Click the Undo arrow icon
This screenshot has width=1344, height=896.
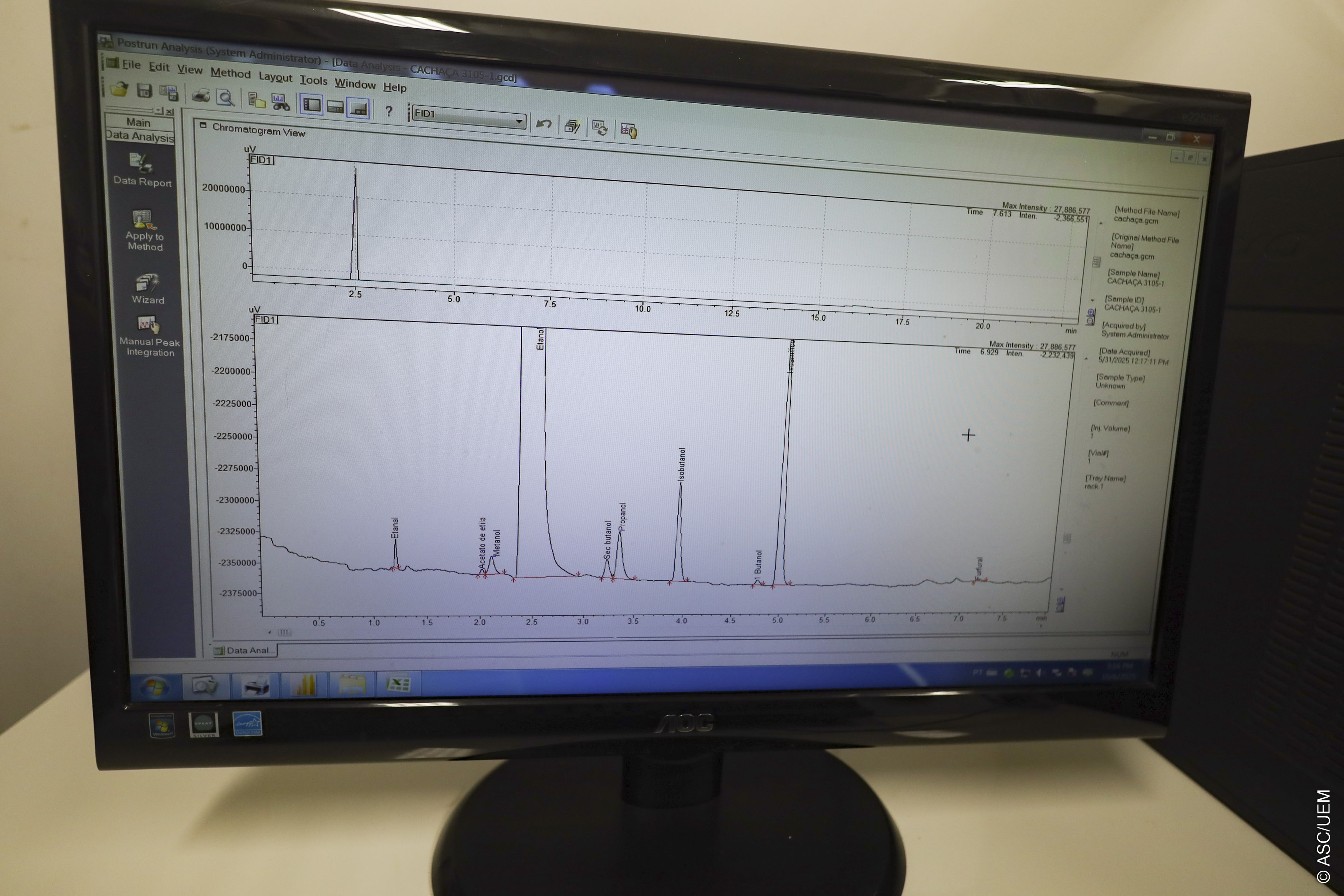pos(544,123)
